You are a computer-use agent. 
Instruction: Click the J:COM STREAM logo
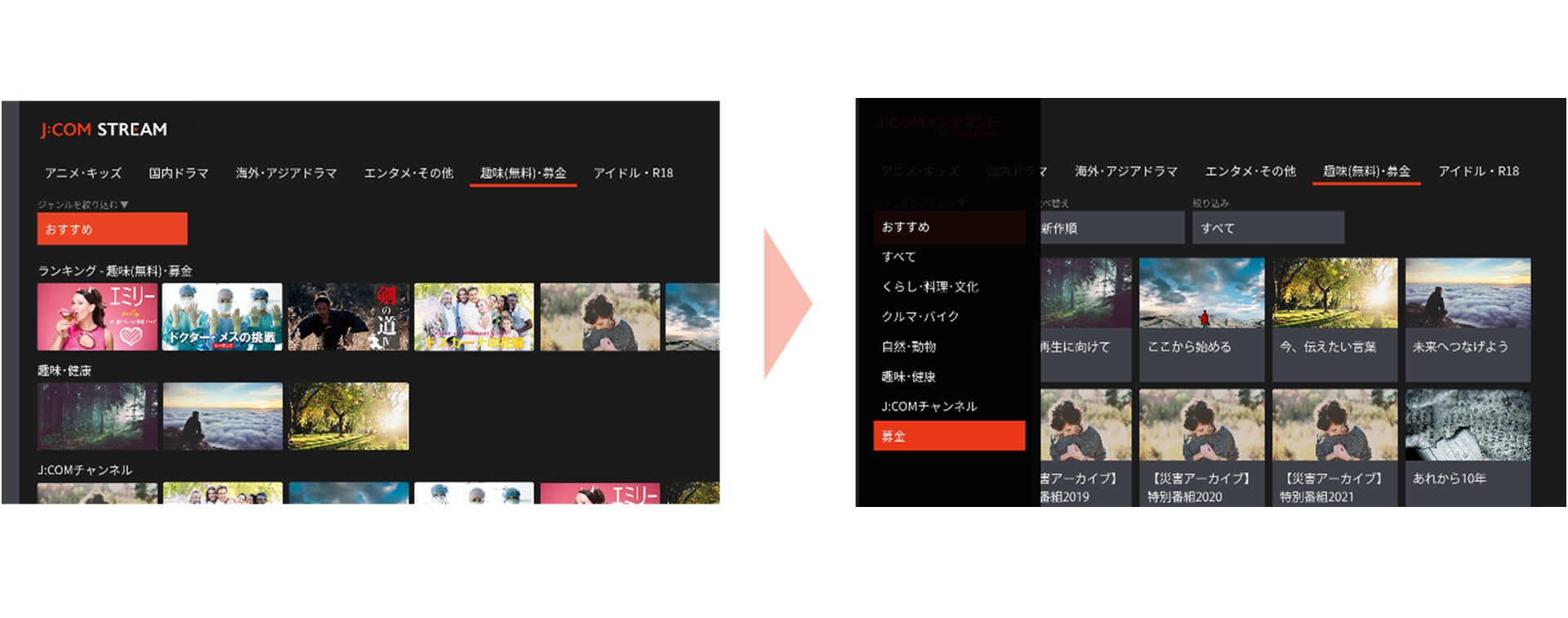coord(104,130)
